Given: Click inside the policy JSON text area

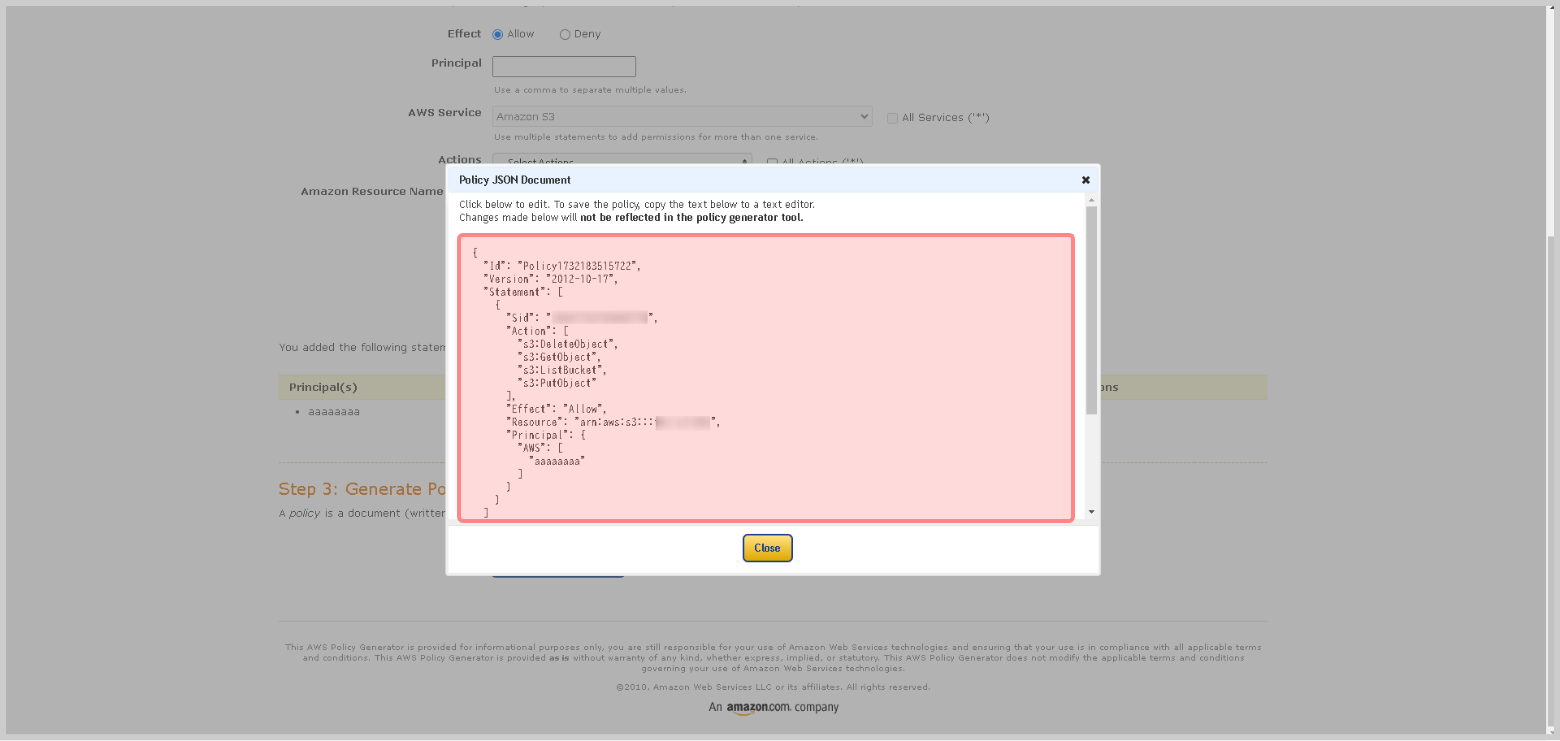Looking at the screenshot, I should tap(766, 378).
